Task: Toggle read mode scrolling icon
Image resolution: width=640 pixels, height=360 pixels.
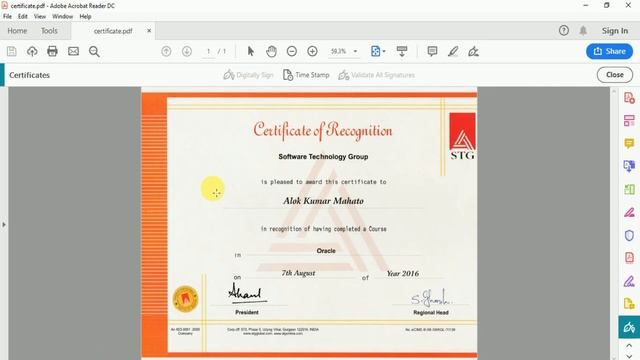Action: (x=402, y=51)
